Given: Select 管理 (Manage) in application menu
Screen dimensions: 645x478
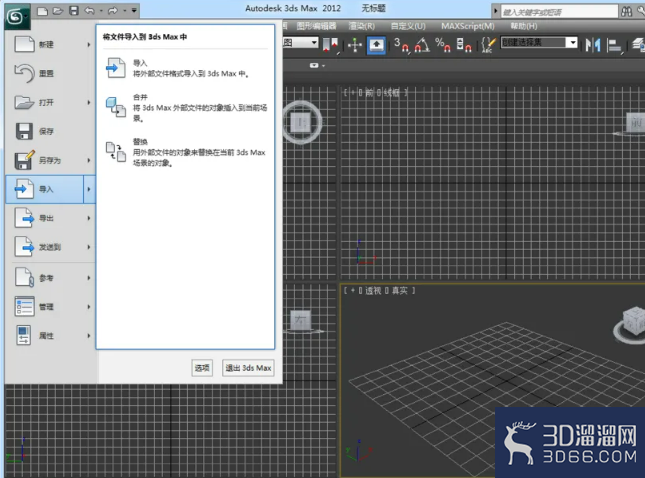Looking at the screenshot, I should pyautogui.click(x=44, y=306).
